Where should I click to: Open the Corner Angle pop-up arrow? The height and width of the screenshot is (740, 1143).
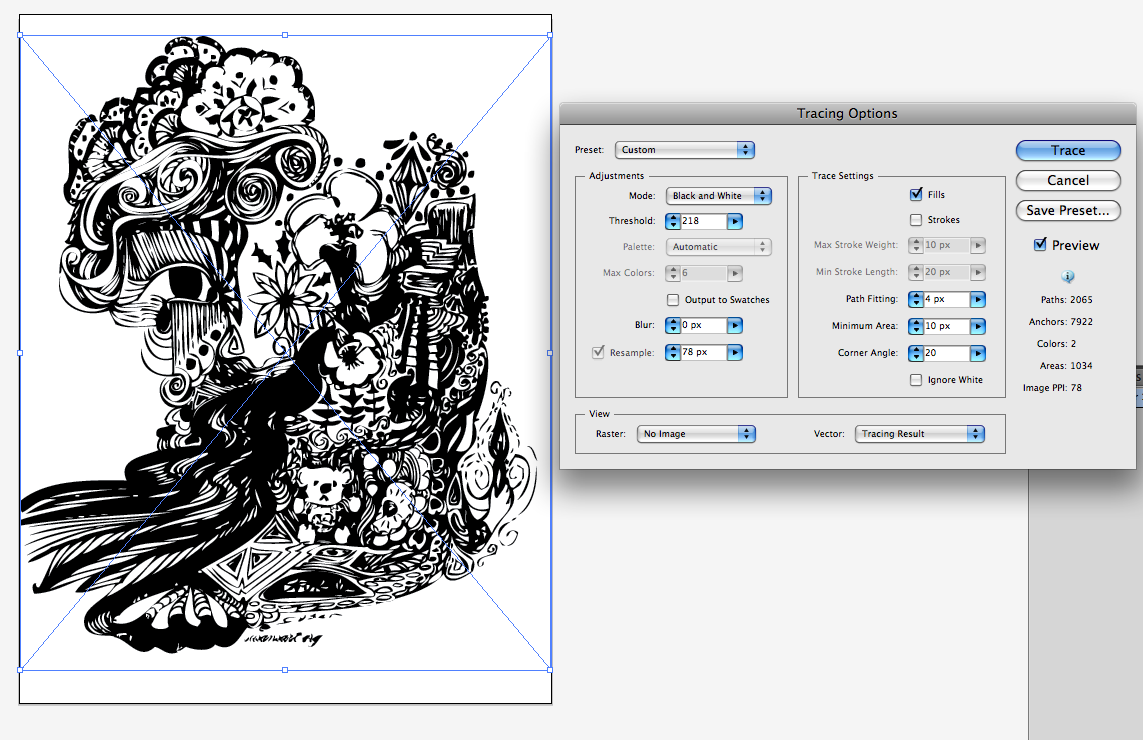click(977, 352)
